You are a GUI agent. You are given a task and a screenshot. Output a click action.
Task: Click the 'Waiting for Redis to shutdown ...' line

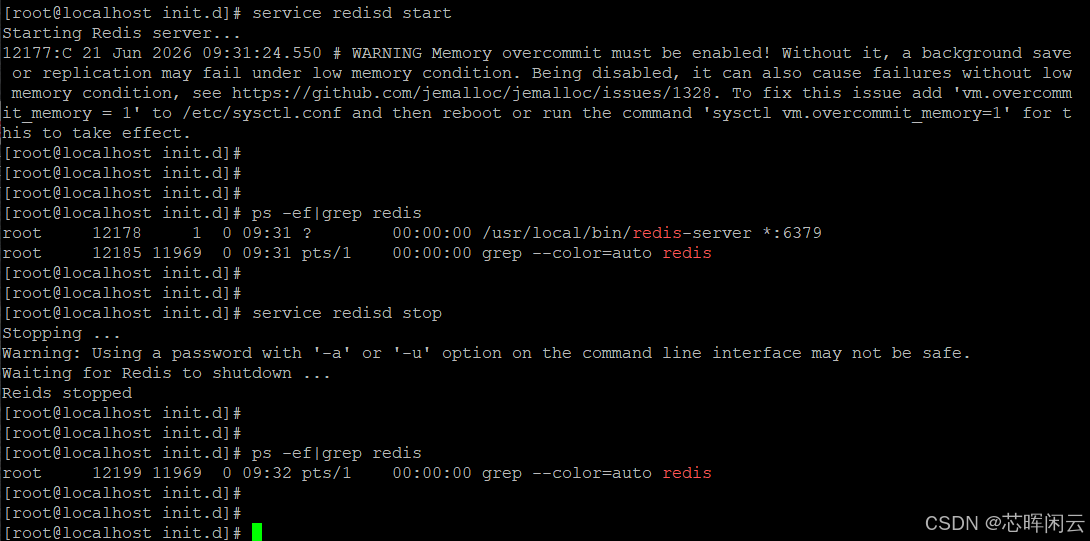(x=166, y=373)
